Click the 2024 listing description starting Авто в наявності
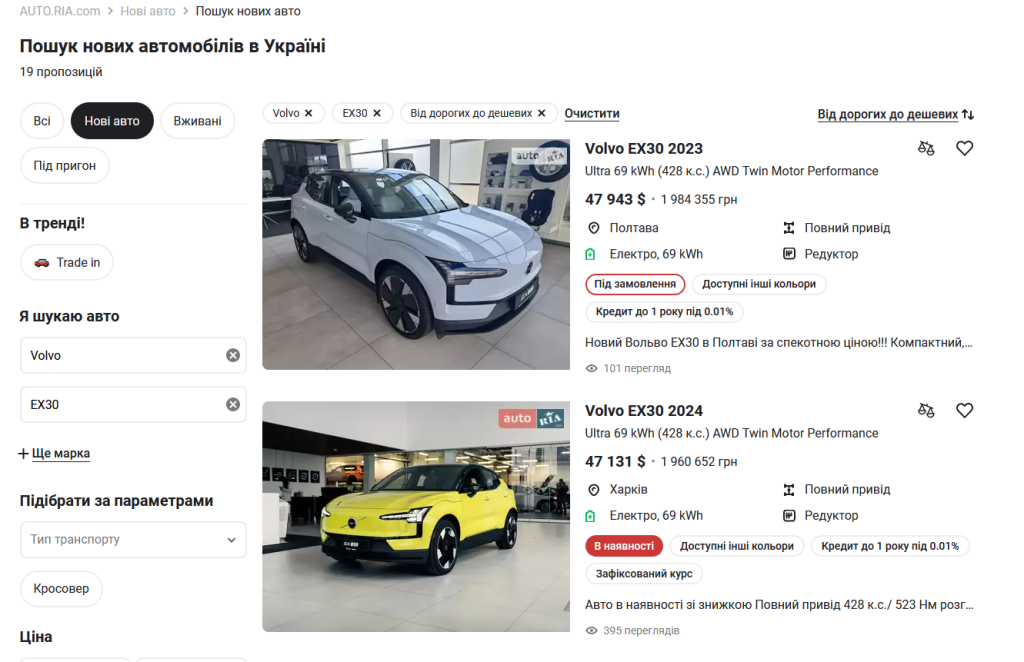Image resolution: width=1024 pixels, height=662 pixels. click(779, 605)
